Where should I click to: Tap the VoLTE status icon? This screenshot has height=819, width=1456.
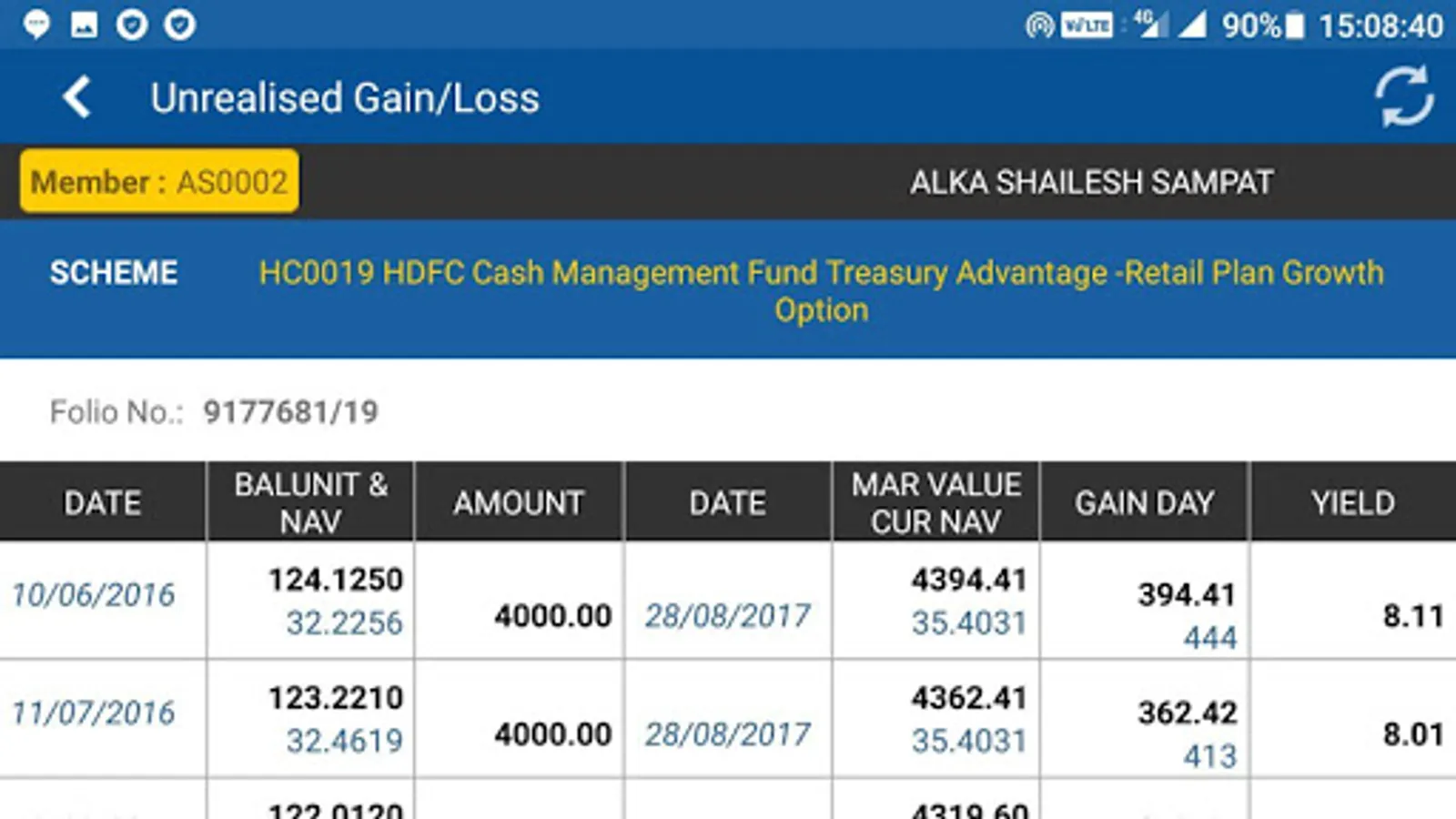point(1087,25)
